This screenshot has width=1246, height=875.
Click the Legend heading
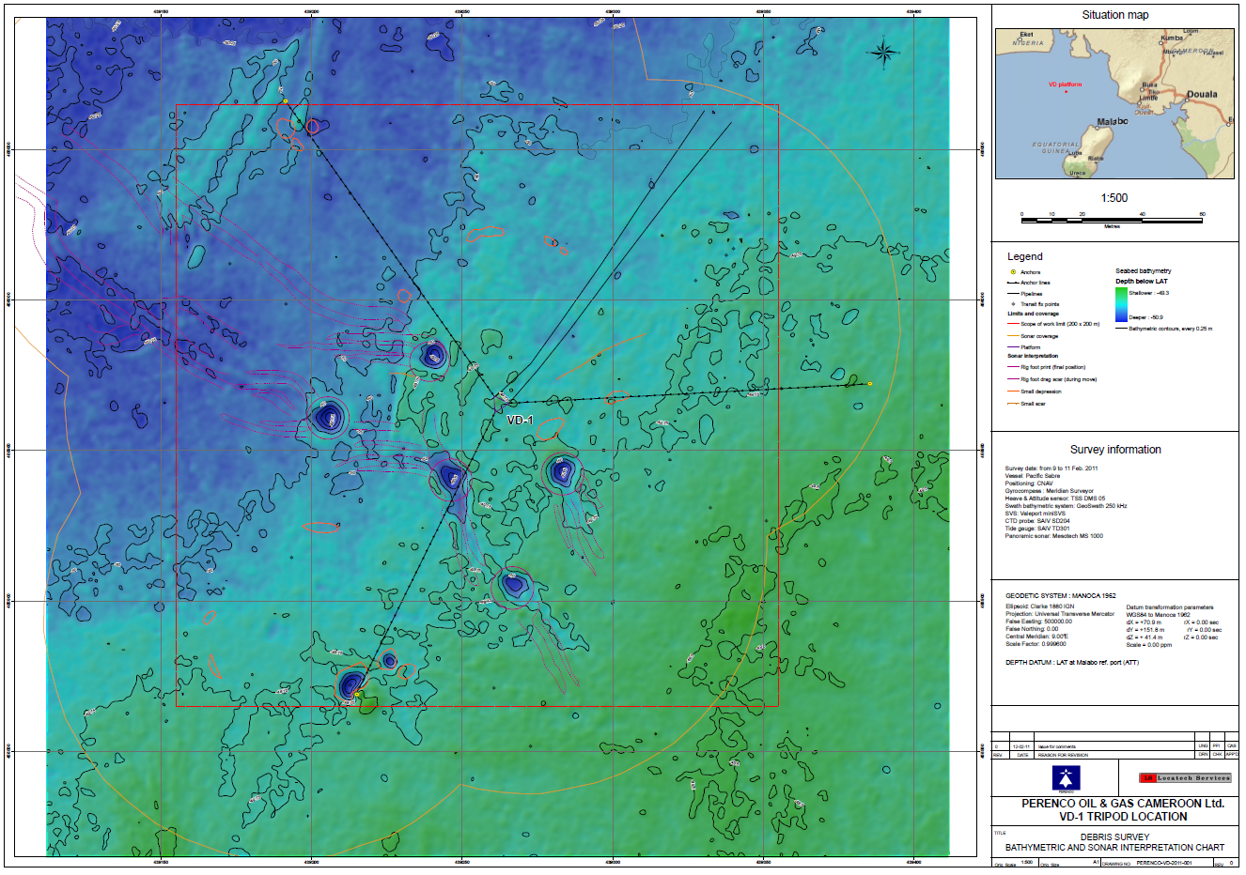[x=1024, y=257]
